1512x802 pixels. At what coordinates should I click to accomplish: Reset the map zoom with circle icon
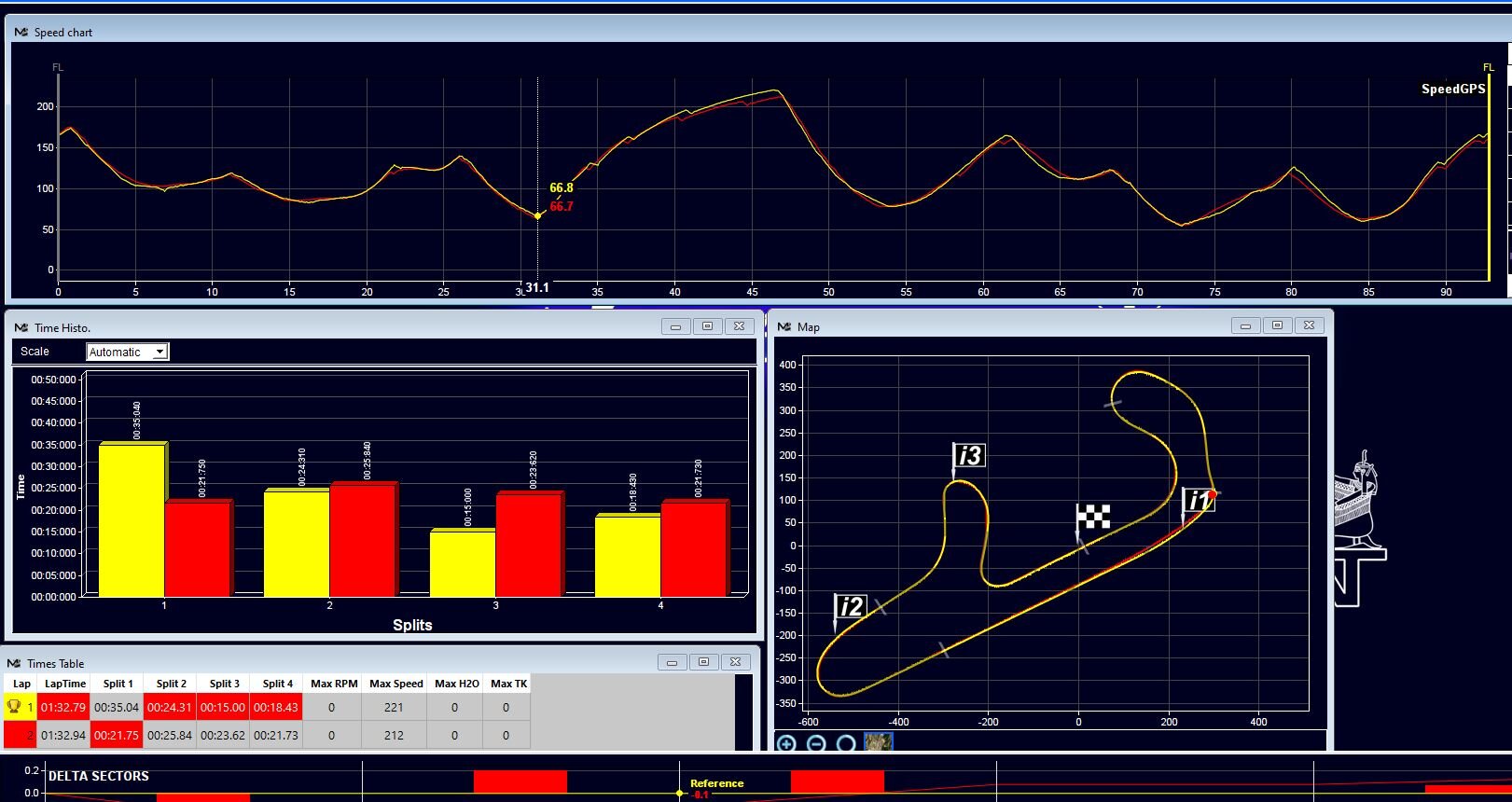pos(846,743)
